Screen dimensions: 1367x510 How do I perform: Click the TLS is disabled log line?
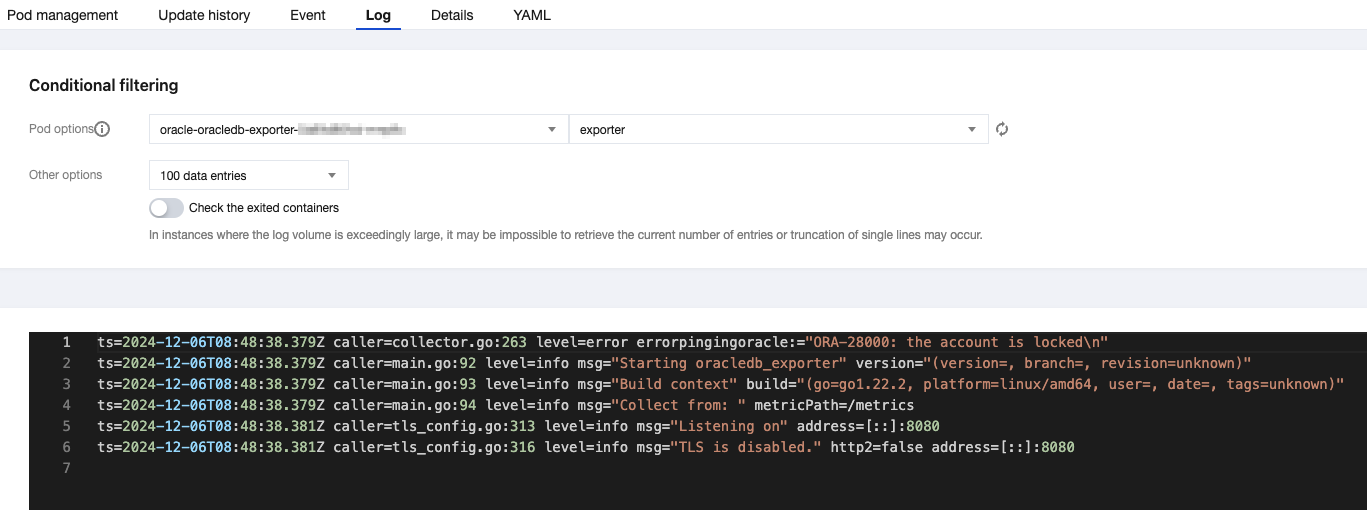point(585,447)
